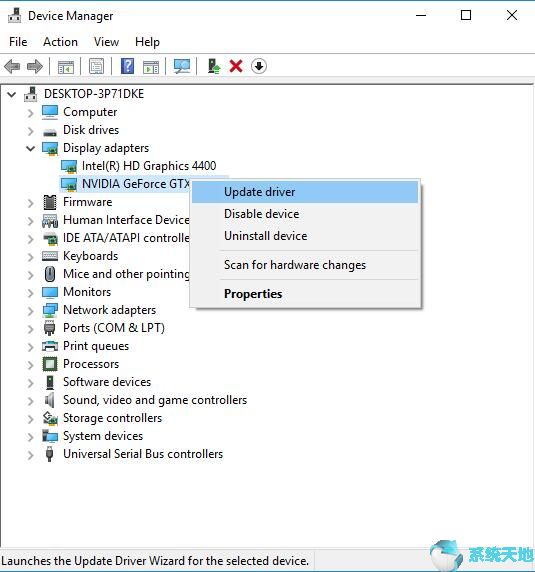Click the red X Uninstall device icon
Viewport: 535px width, 572px height.
[x=236, y=66]
